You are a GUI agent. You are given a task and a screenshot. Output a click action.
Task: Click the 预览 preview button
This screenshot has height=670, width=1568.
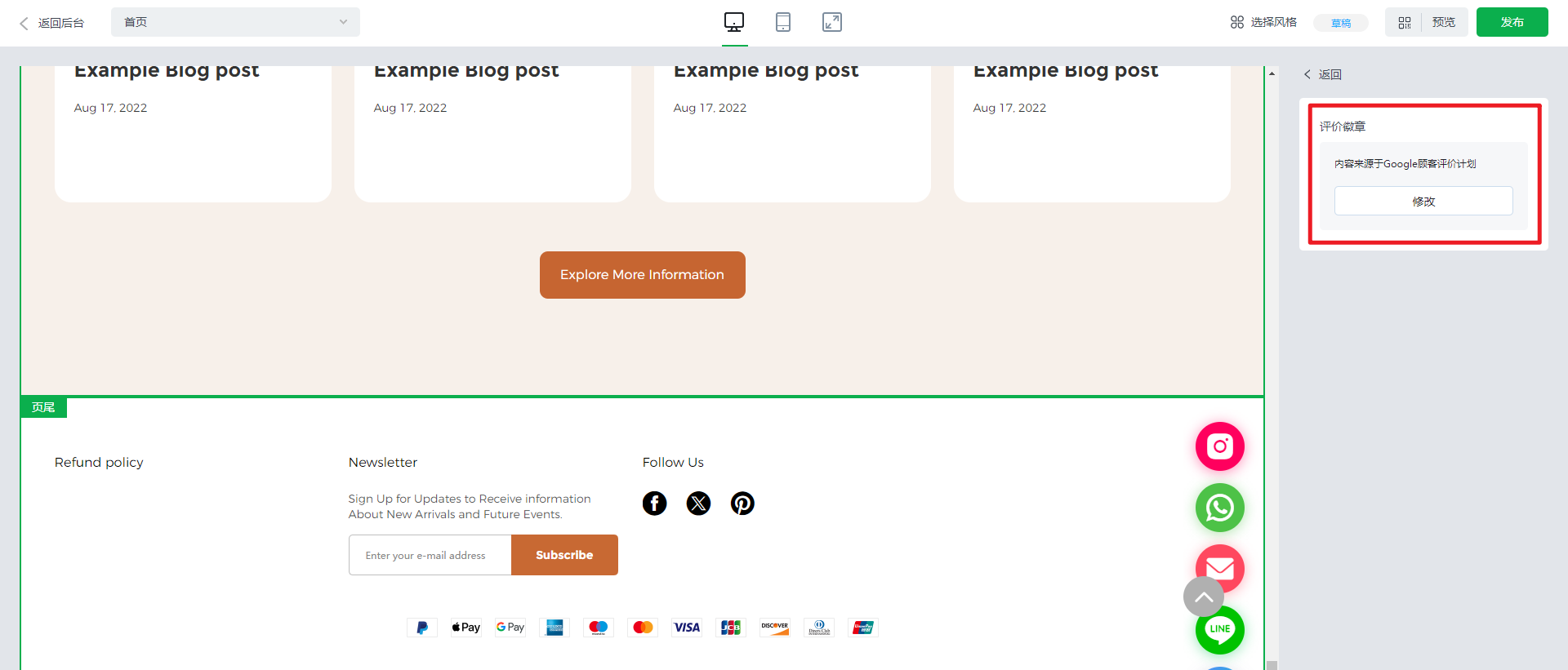(x=1444, y=22)
